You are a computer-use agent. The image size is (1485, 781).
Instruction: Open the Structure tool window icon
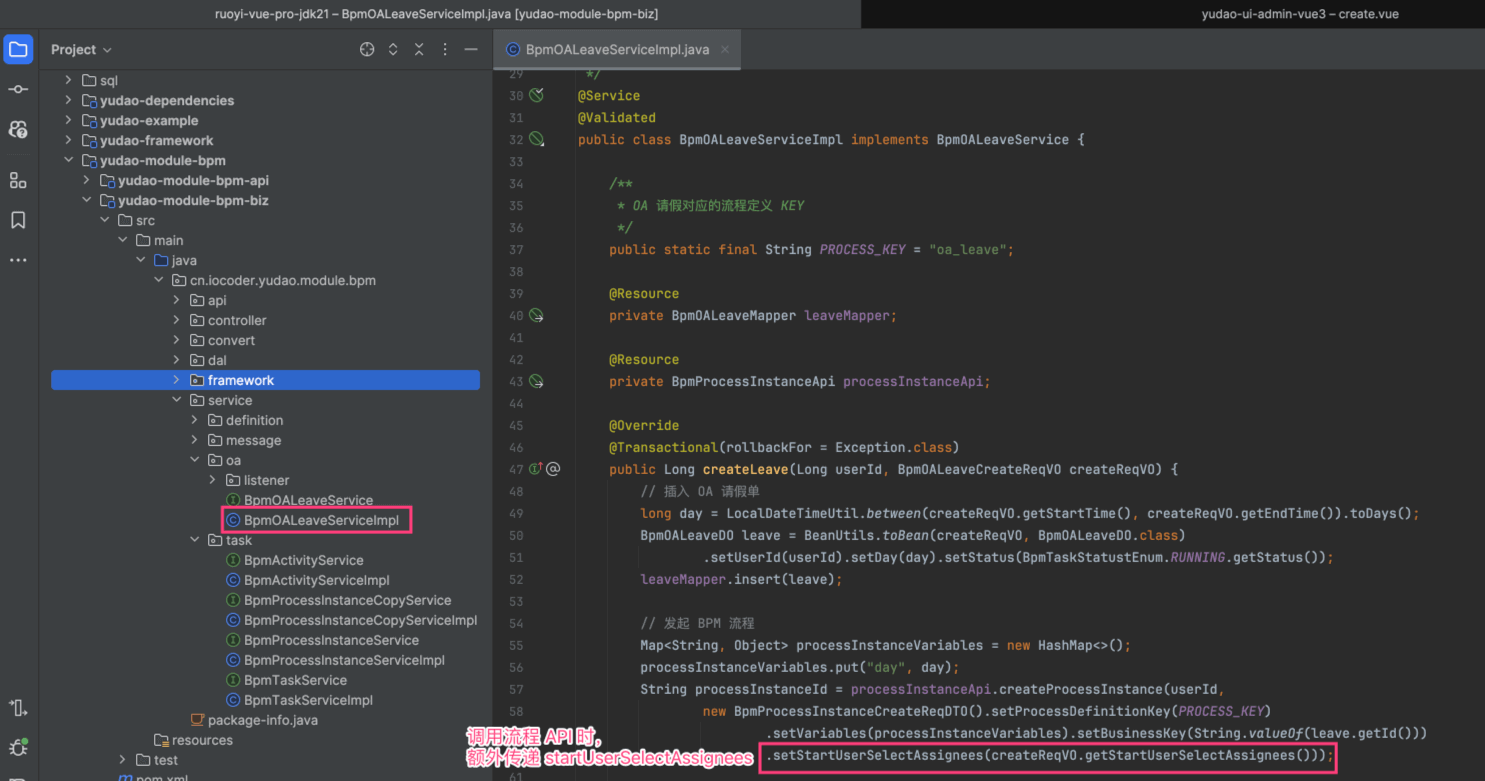[x=18, y=180]
